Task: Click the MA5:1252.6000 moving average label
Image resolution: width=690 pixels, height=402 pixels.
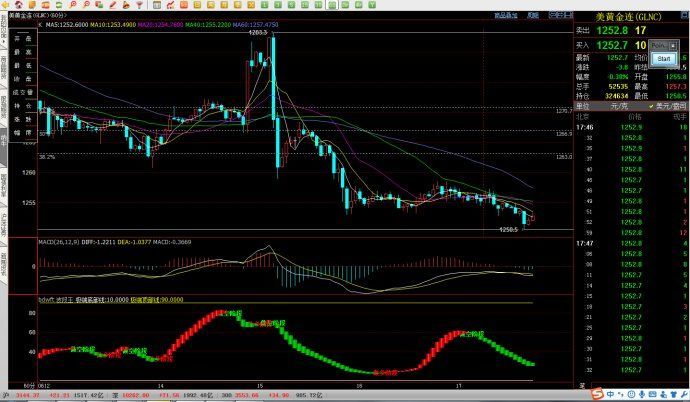Action: 67,25
